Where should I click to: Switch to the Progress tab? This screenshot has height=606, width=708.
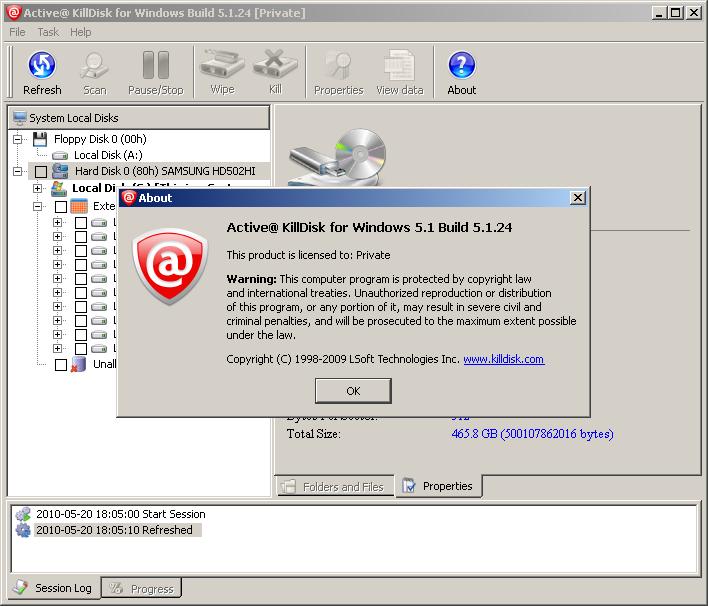tap(141, 588)
